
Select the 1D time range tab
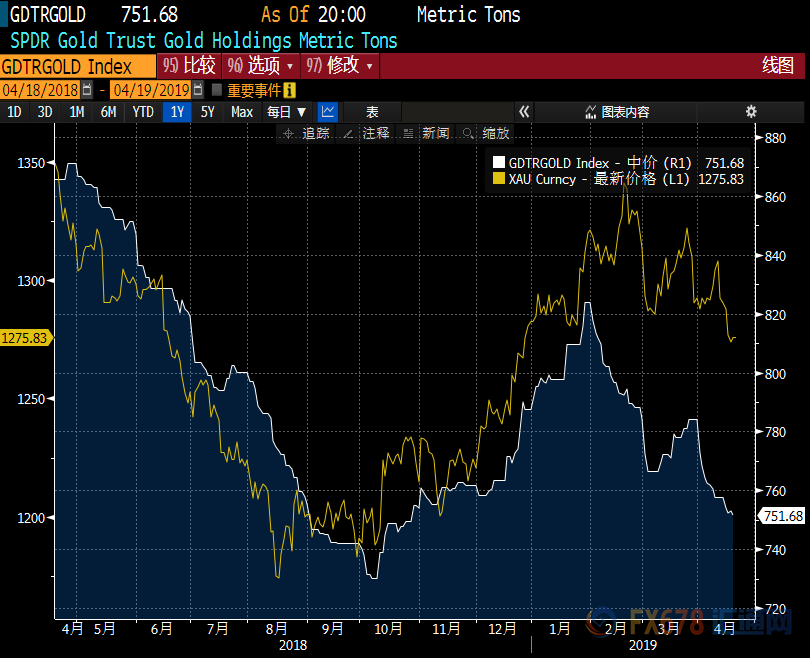tap(14, 112)
